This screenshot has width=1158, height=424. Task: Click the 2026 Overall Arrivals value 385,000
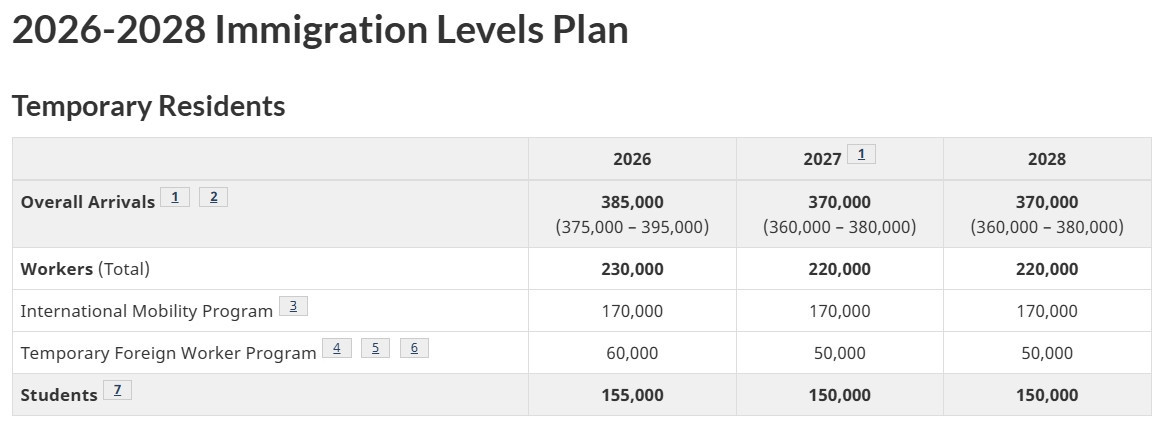(x=632, y=202)
